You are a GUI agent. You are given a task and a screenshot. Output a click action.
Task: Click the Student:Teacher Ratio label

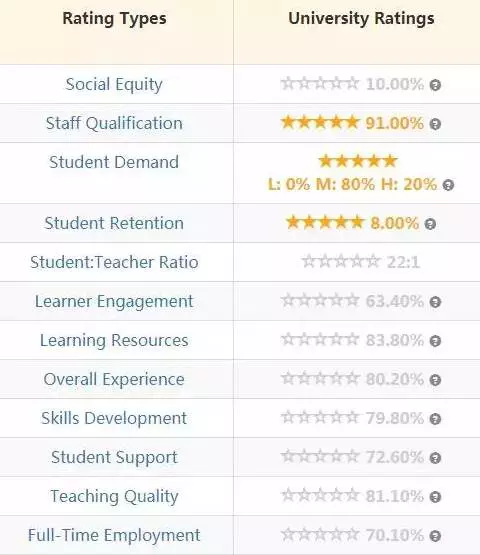coord(114,262)
